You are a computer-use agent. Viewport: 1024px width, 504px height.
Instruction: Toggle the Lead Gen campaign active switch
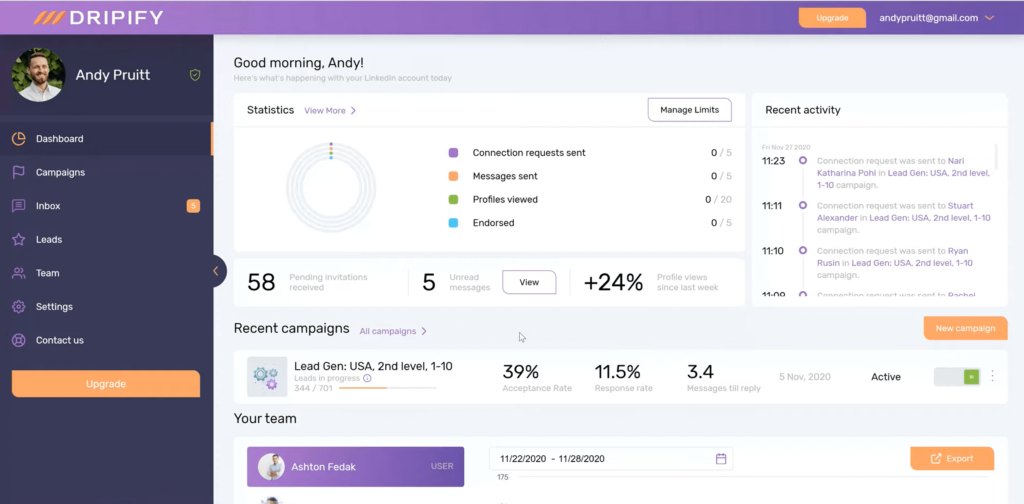[x=957, y=377]
